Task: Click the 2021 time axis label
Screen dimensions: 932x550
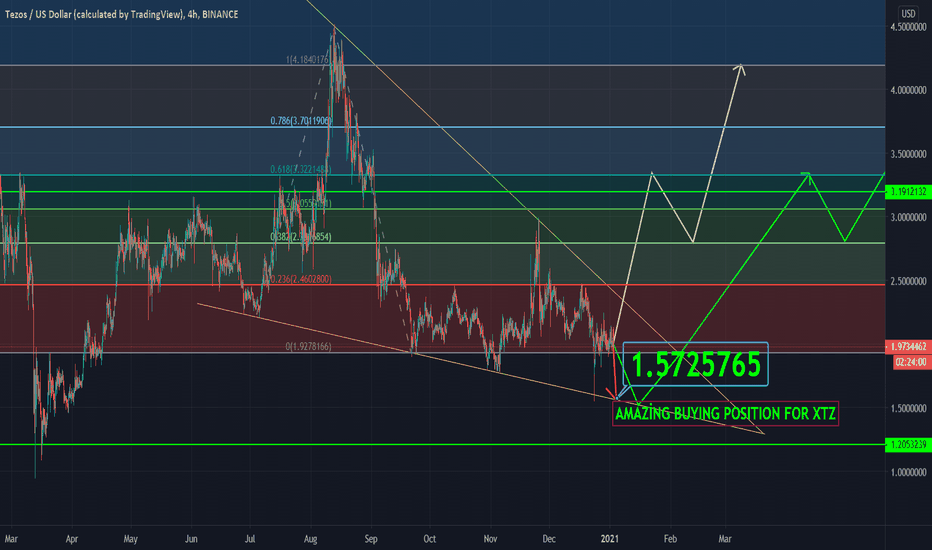Action: pyautogui.click(x=610, y=539)
